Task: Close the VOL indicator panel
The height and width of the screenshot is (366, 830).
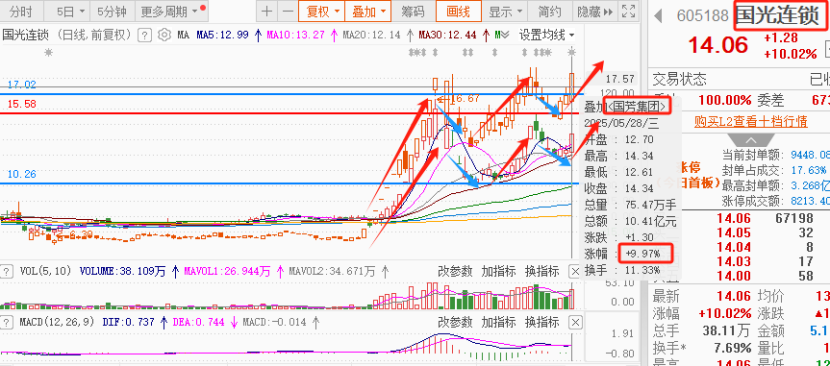Action: coord(575,272)
